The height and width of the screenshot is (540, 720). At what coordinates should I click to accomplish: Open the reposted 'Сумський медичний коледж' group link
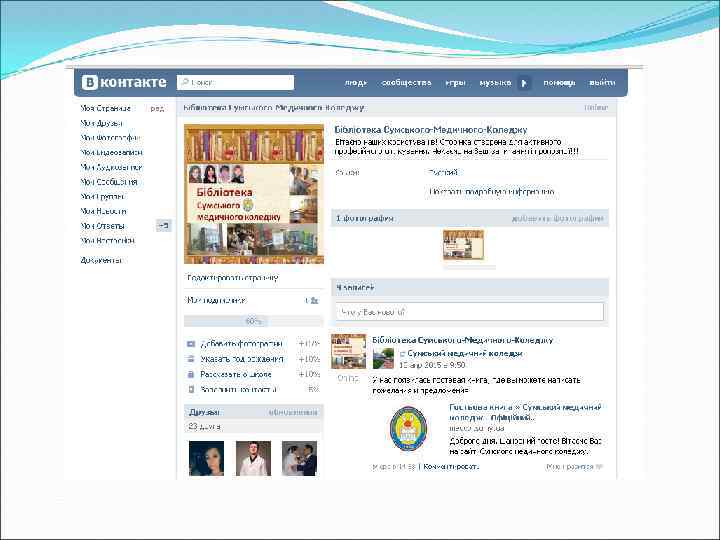tap(465, 354)
